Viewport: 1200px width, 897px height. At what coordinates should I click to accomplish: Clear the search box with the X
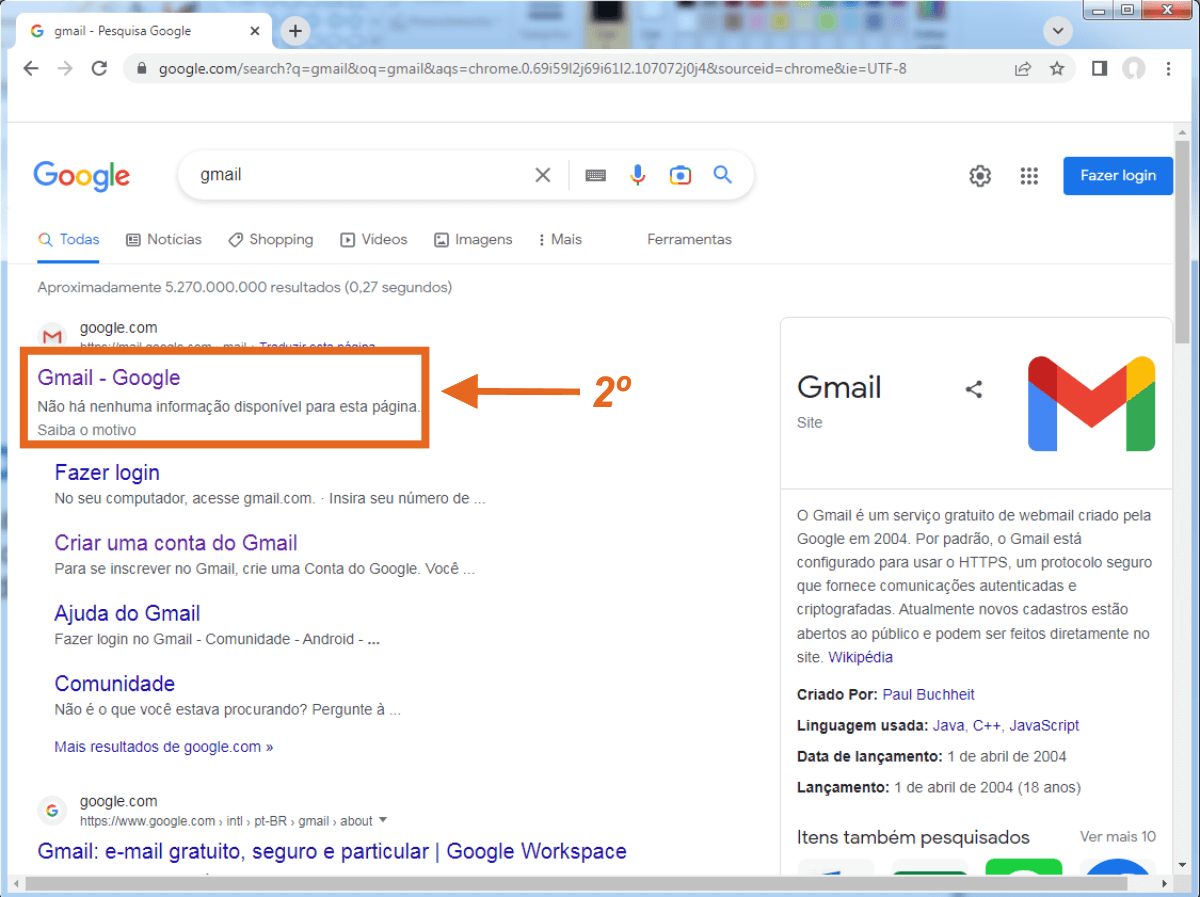point(543,175)
